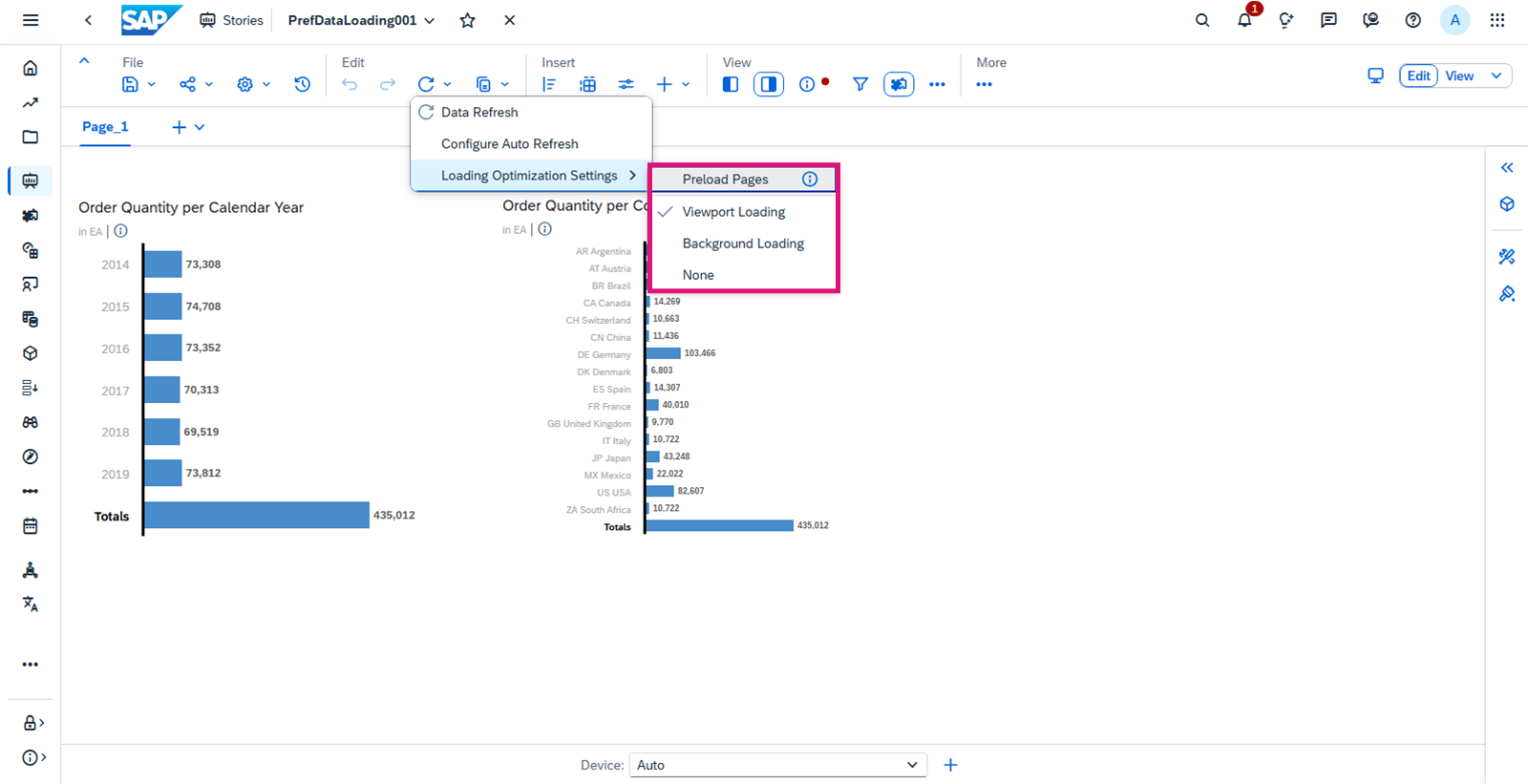Open version history clock icon

tap(302, 84)
